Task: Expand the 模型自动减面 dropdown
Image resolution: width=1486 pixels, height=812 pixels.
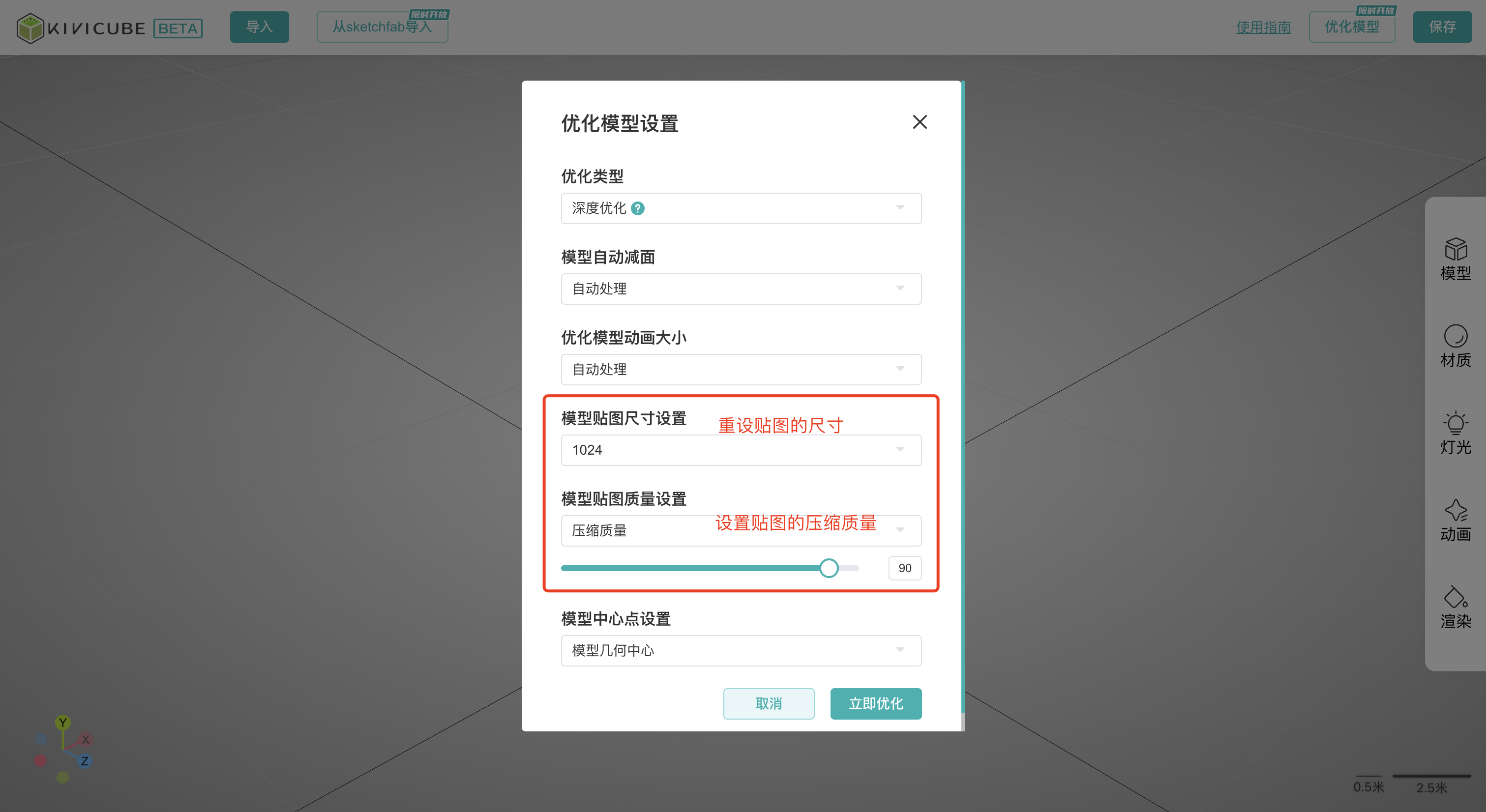Action: 741,289
